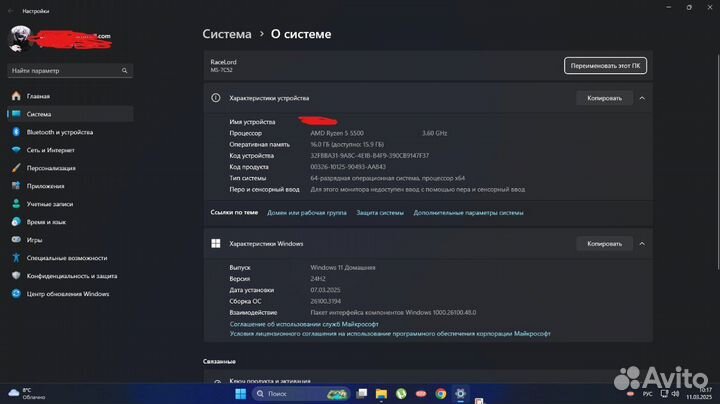
Task: Open the taskbar clock showing 11.03.2025
Action: coord(699,393)
